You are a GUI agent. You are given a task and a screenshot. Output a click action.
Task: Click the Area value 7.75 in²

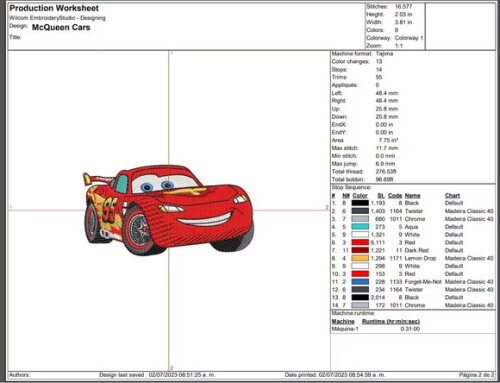click(388, 140)
